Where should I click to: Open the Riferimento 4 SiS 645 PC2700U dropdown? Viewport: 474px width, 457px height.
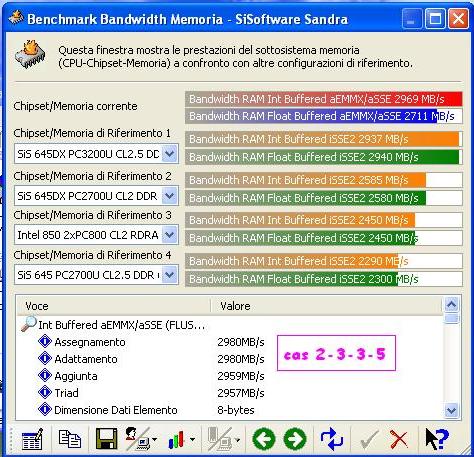pos(170,275)
